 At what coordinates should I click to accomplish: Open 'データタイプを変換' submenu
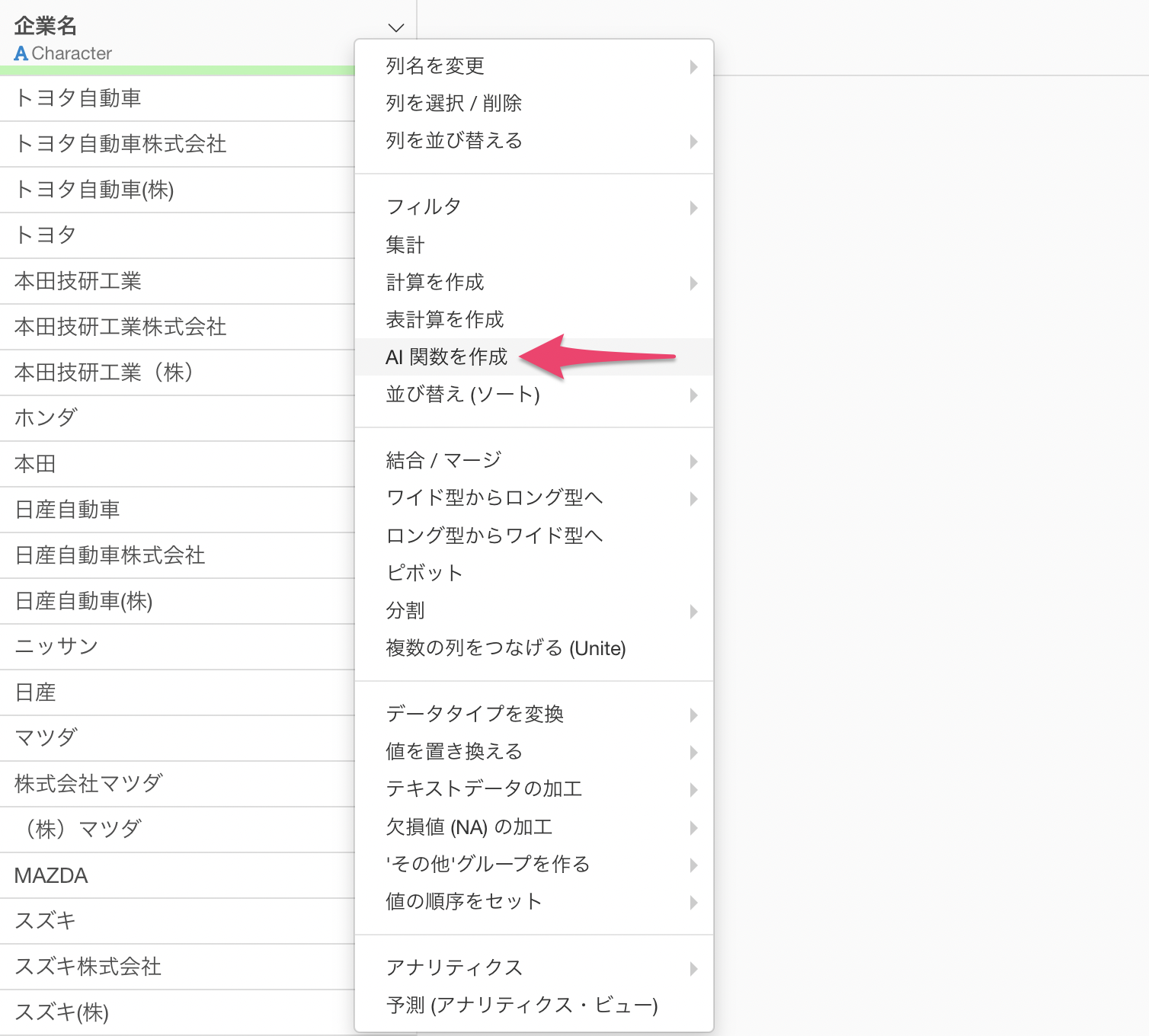click(x=475, y=715)
